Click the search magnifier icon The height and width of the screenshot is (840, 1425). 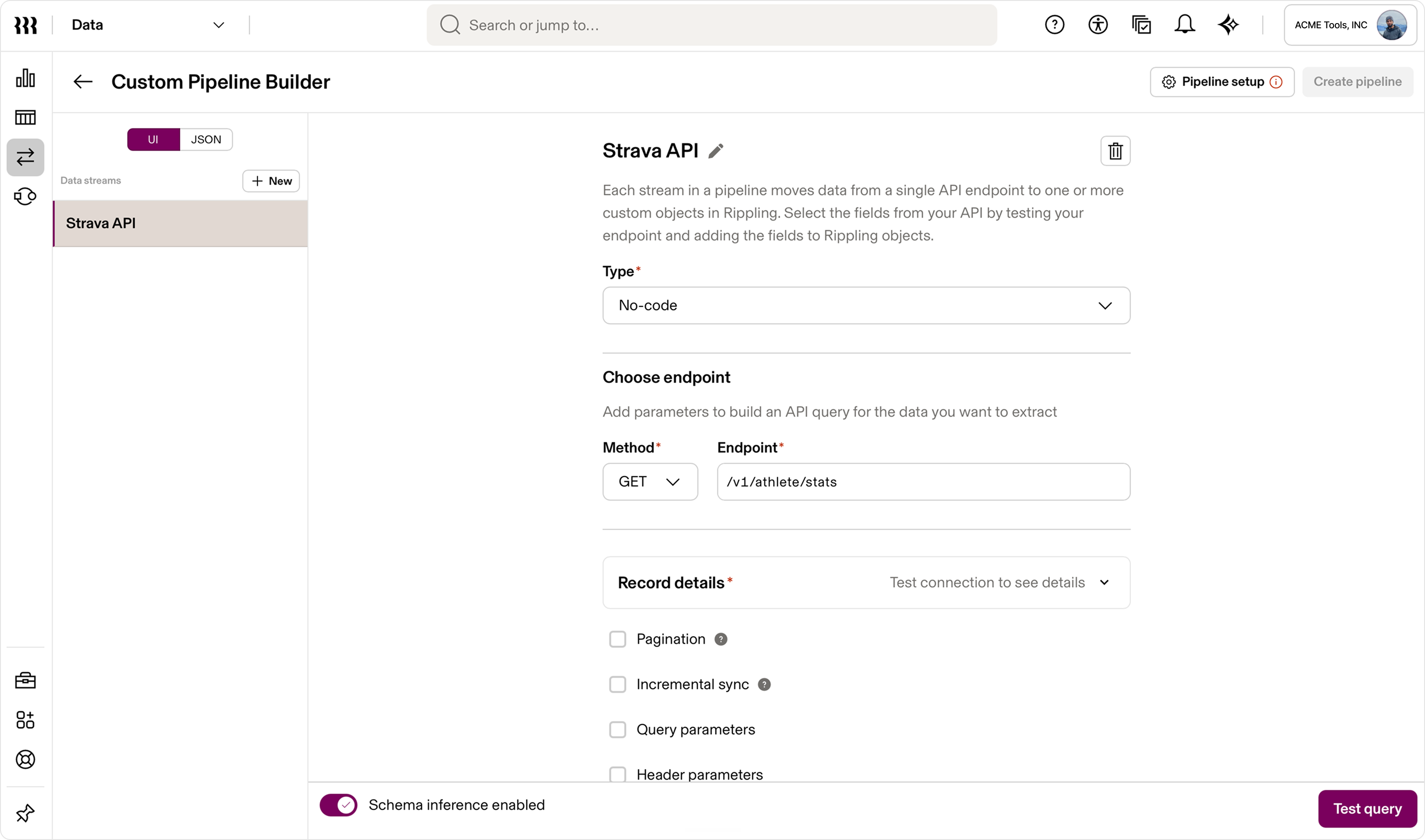pos(450,25)
